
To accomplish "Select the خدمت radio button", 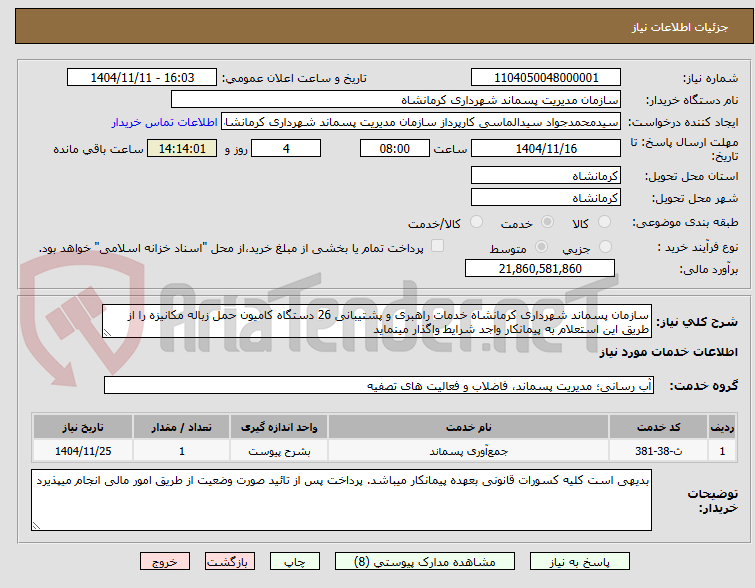I will coord(547,222).
